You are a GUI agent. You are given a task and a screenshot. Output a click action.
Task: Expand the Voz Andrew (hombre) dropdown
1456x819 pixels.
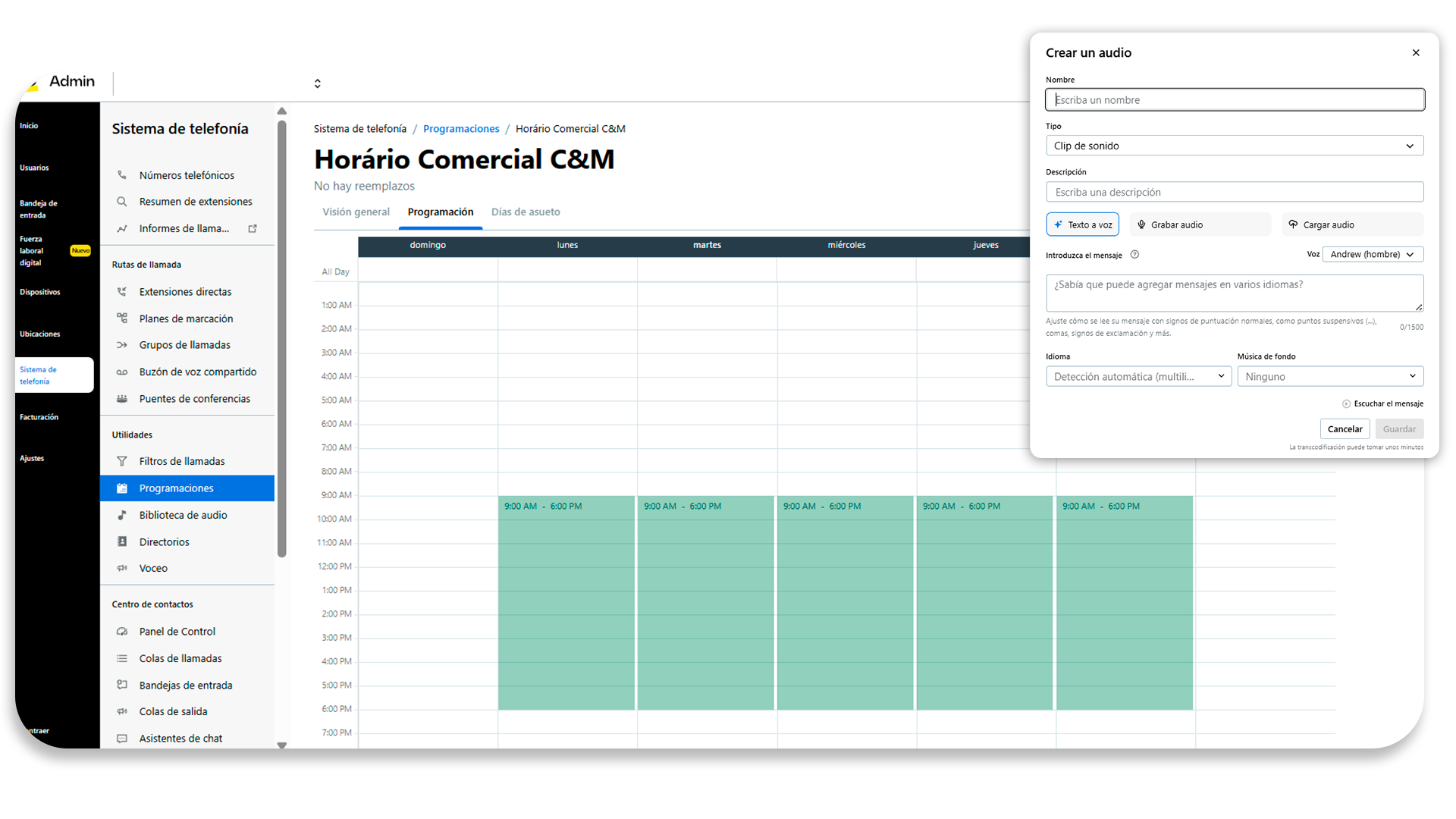pyautogui.click(x=1372, y=255)
